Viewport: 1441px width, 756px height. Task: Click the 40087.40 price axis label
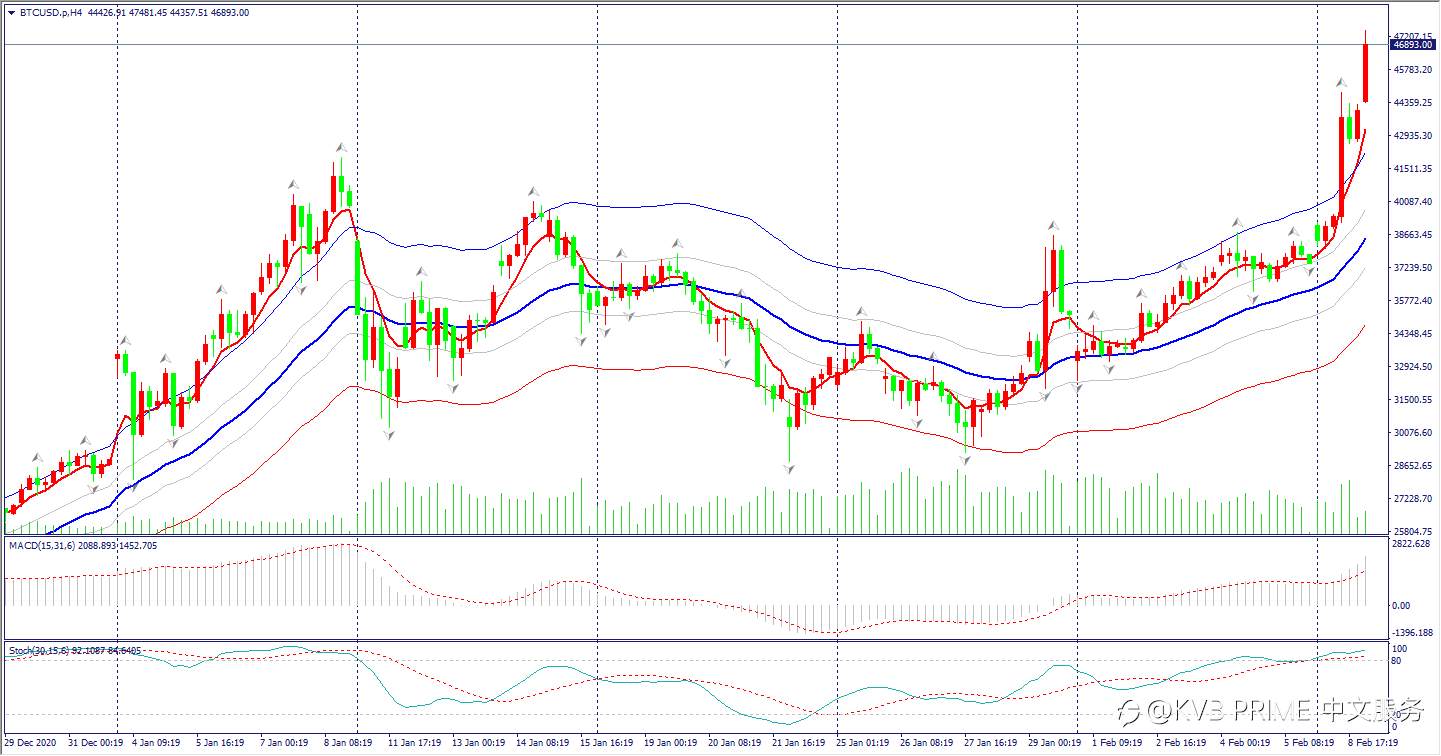[x=1414, y=201]
